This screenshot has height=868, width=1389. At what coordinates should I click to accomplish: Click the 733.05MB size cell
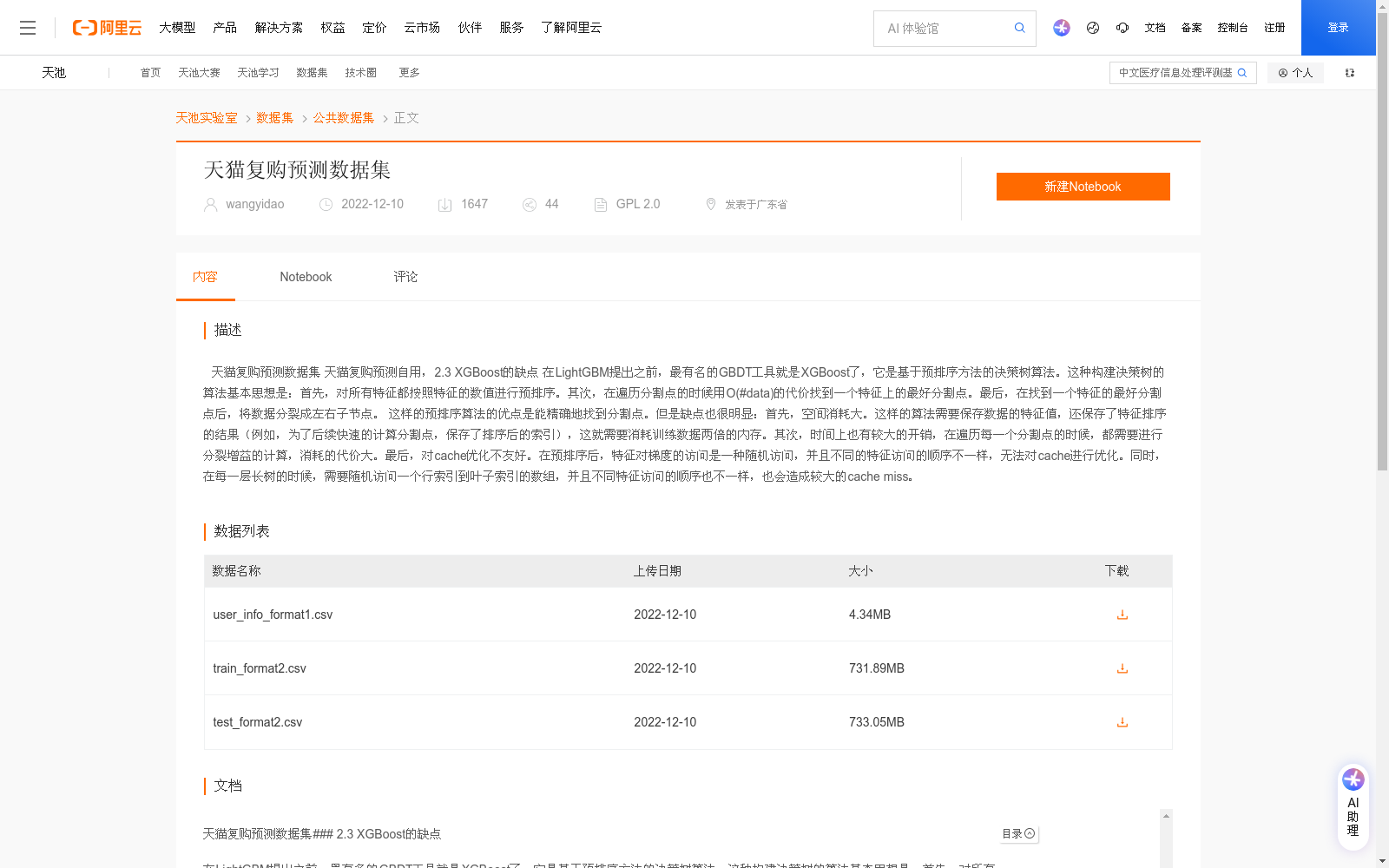[877, 722]
